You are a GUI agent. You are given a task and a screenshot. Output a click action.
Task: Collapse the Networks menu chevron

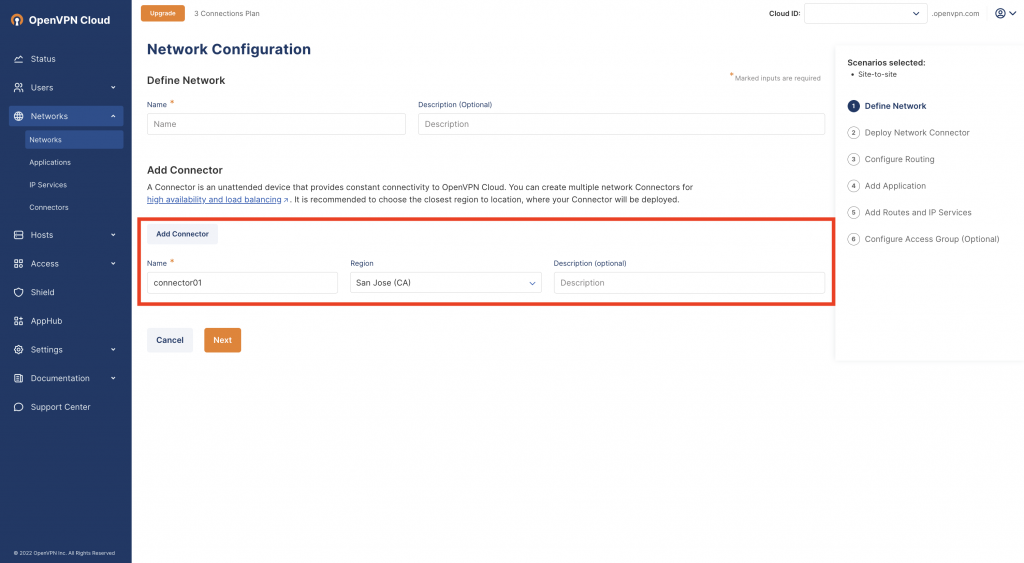(113, 116)
